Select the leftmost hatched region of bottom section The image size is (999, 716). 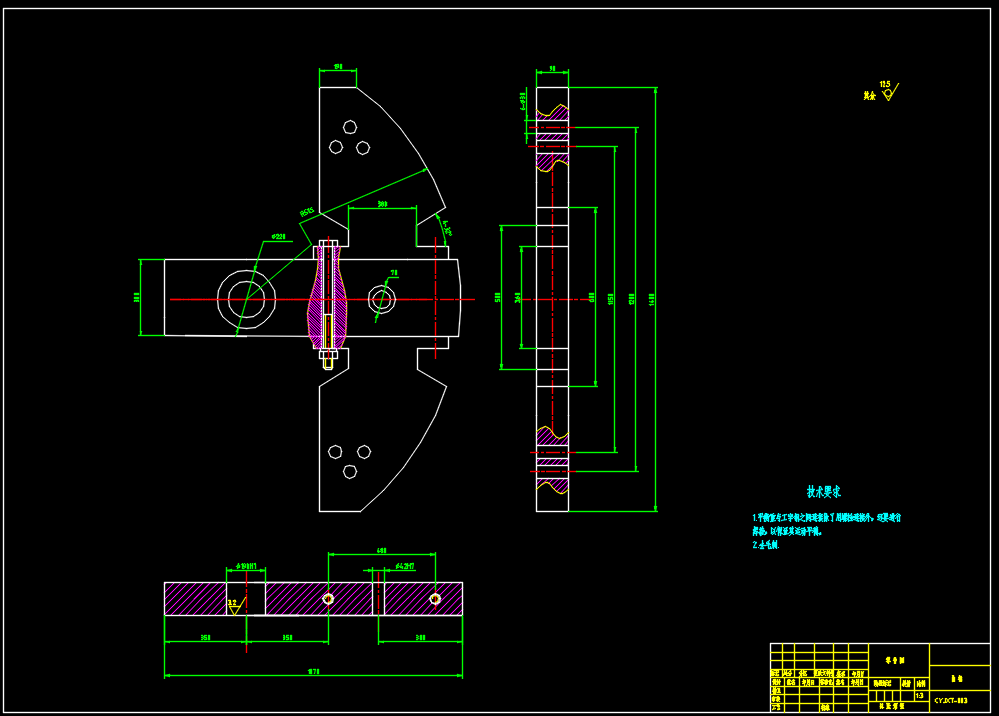coord(195,599)
